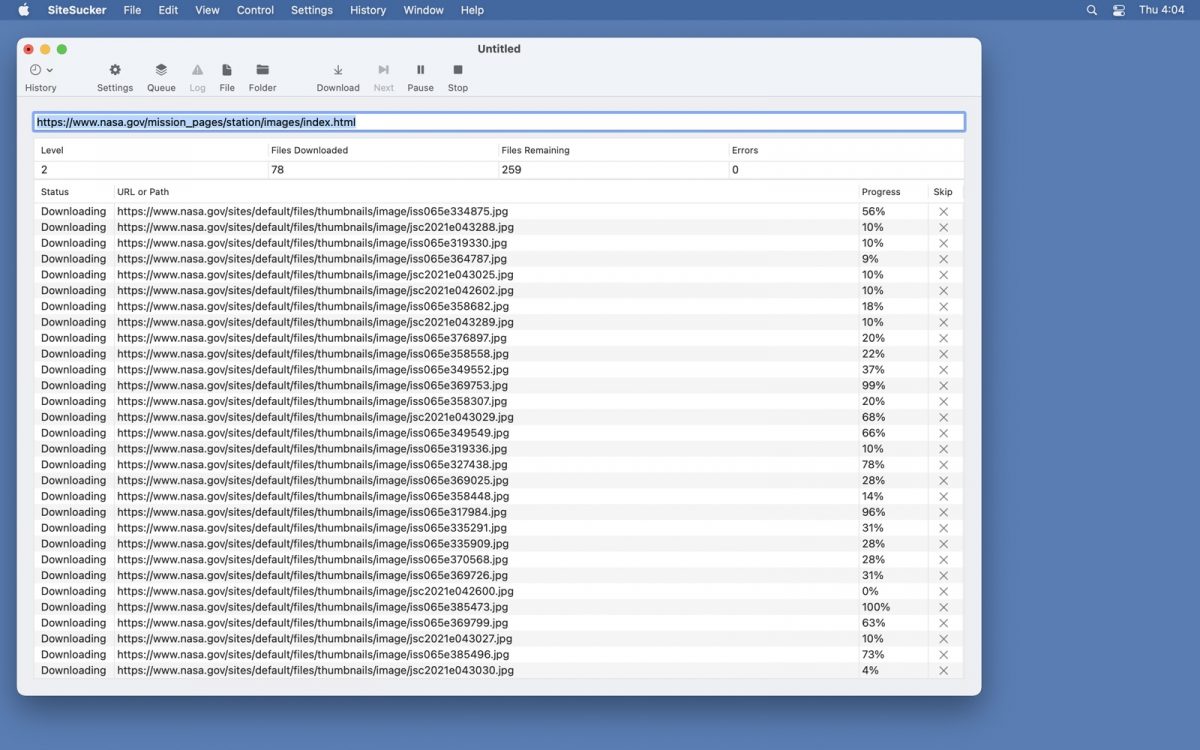1200x750 pixels.
Task: Skip download of iss065e369025.jpg
Action: coord(943,481)
